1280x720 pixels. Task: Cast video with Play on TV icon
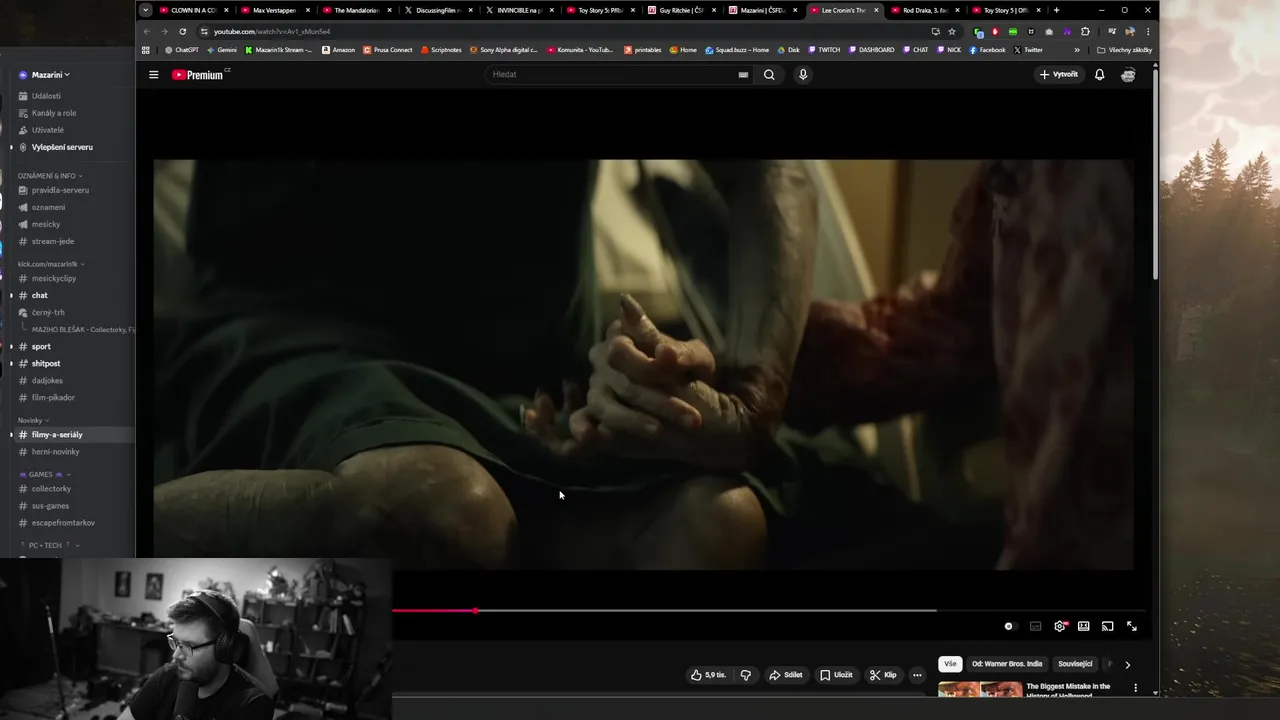[1107, 626]
